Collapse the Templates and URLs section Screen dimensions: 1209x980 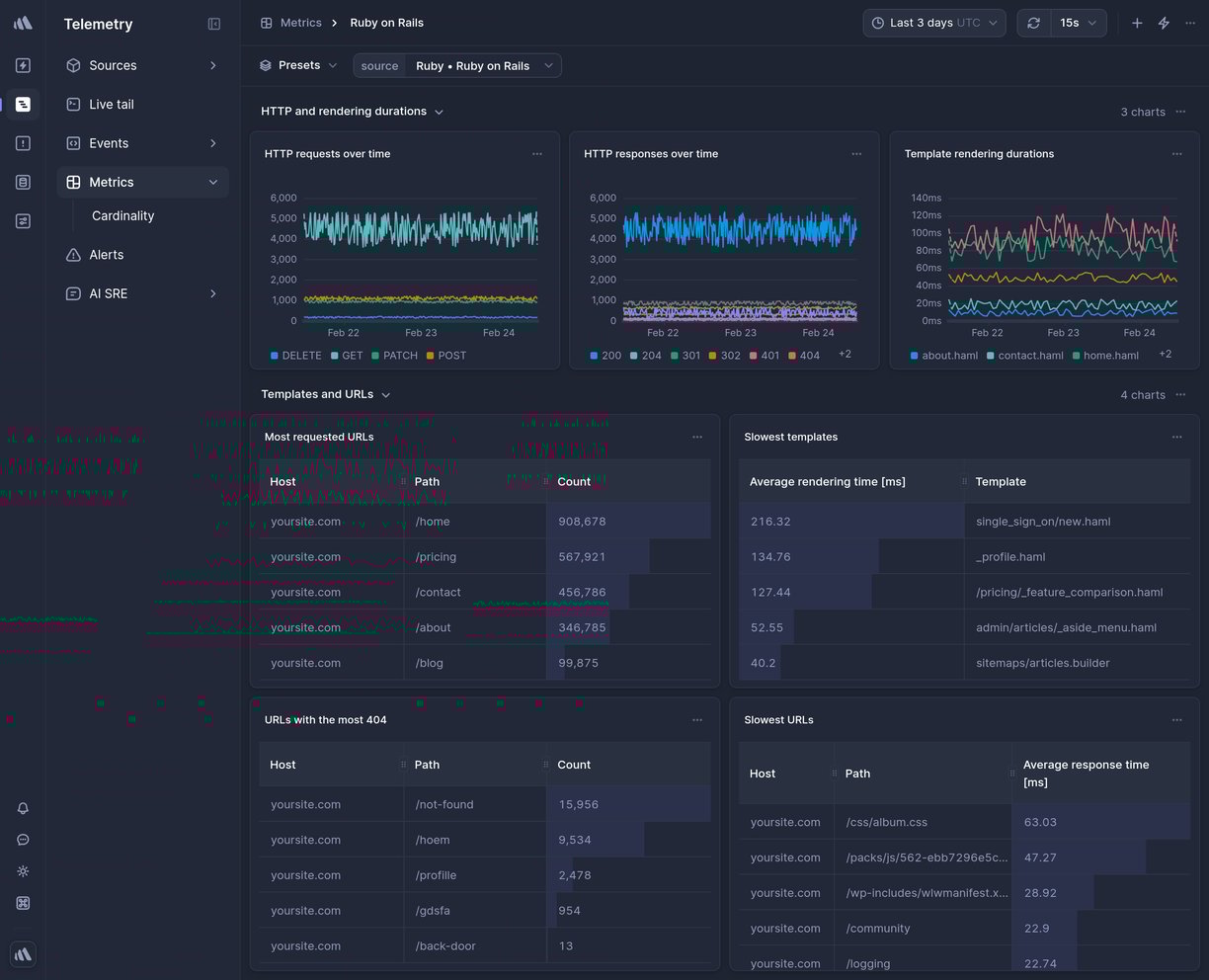(x=384, y=393)
